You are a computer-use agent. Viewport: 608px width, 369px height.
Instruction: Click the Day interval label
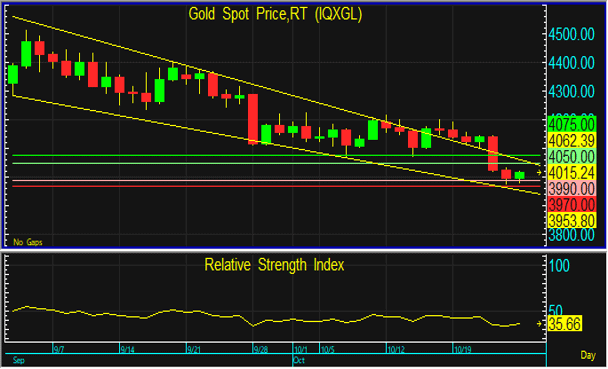pyautogui.click(x=588, y=355)
